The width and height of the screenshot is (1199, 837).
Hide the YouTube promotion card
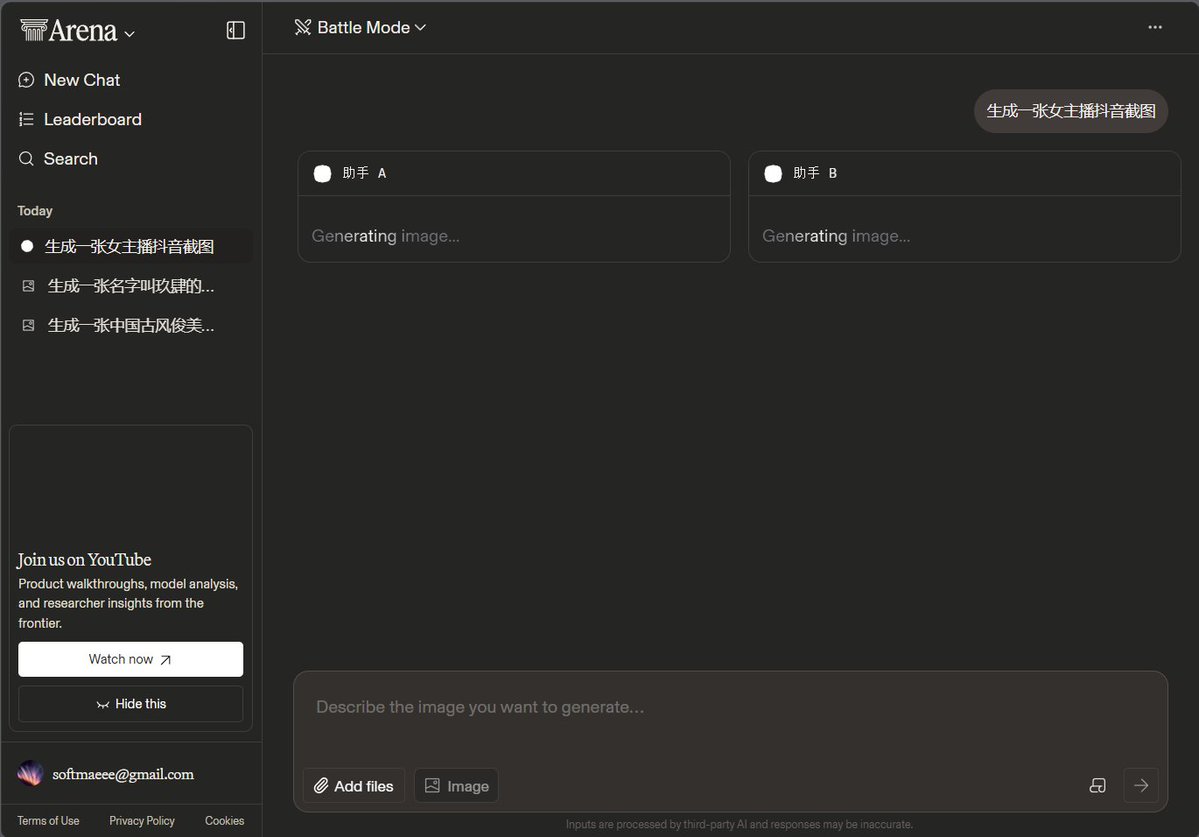point(131,704)
